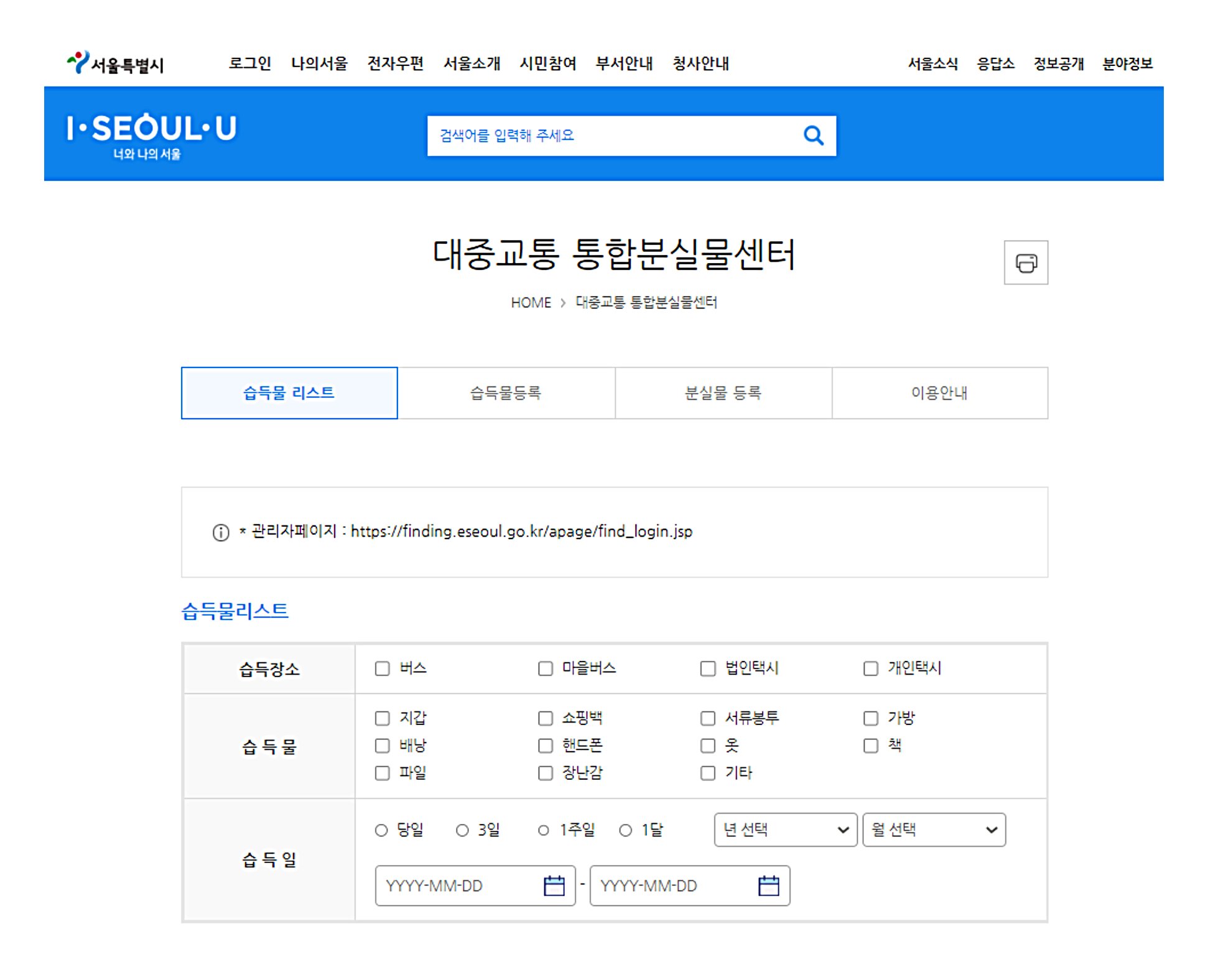Enable the 핸드폰 checkbox

(x=546, y=746)
